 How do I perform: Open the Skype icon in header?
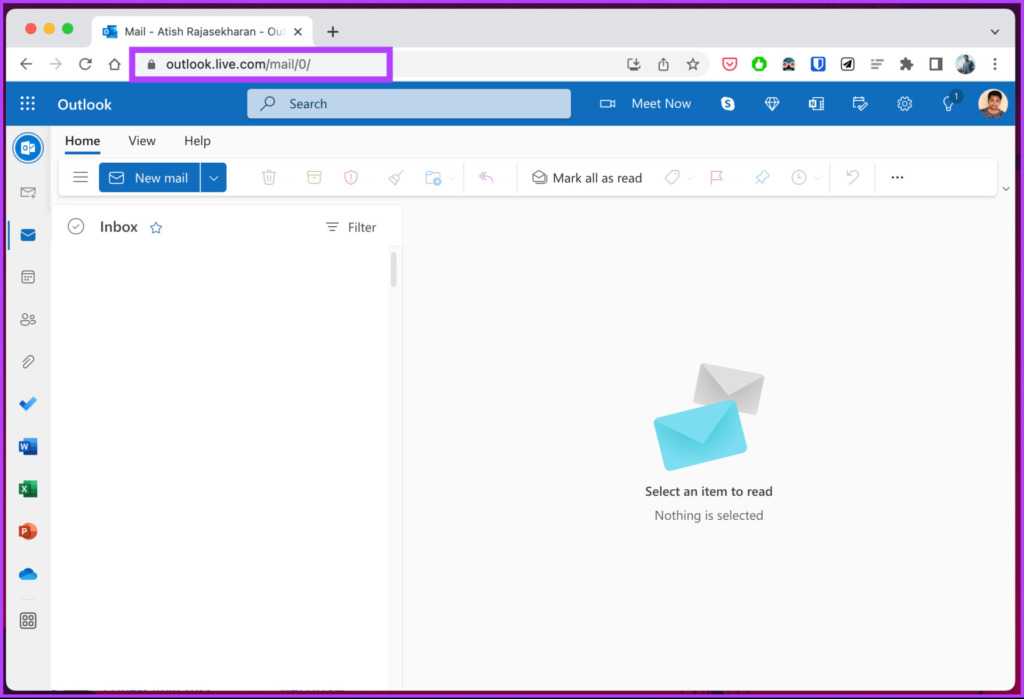tap(728, 104)
